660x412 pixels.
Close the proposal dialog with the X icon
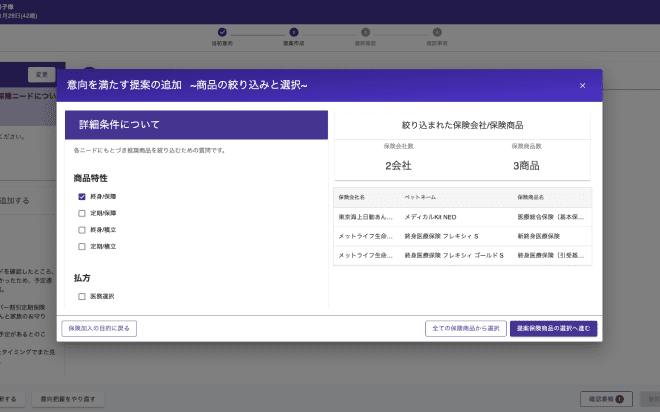tap(583, 86)
